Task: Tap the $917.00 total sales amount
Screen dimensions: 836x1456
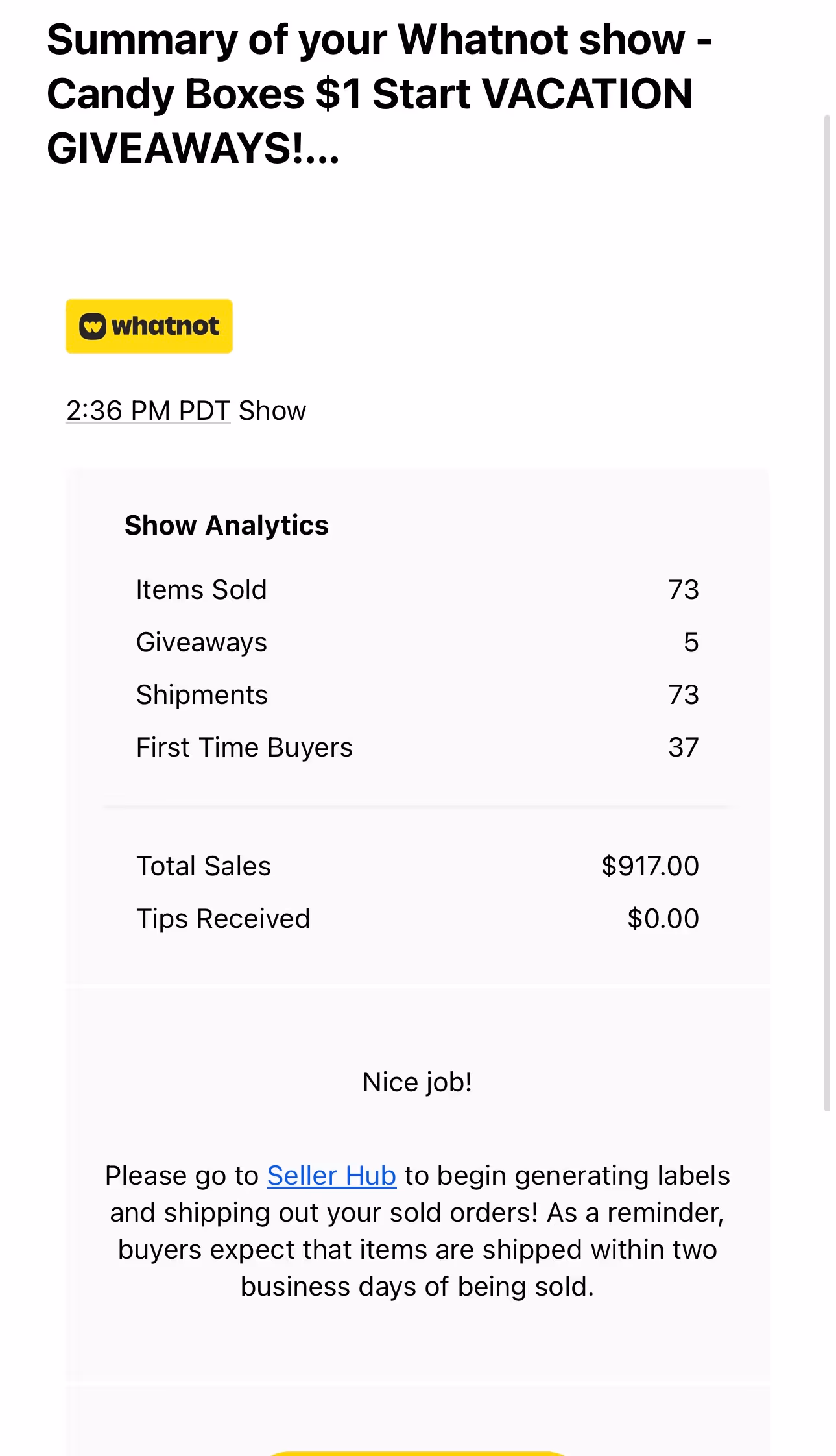Action: point(650,866)
